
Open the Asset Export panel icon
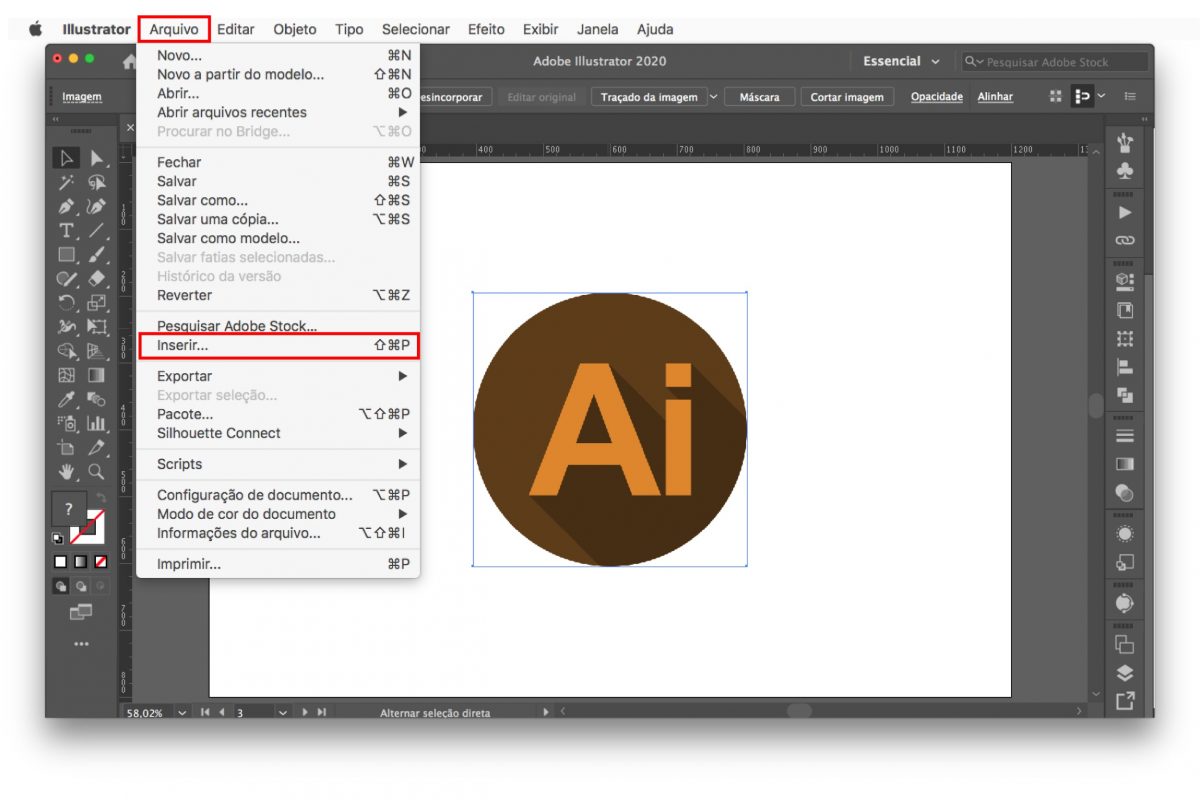(x=1125, y=701)
